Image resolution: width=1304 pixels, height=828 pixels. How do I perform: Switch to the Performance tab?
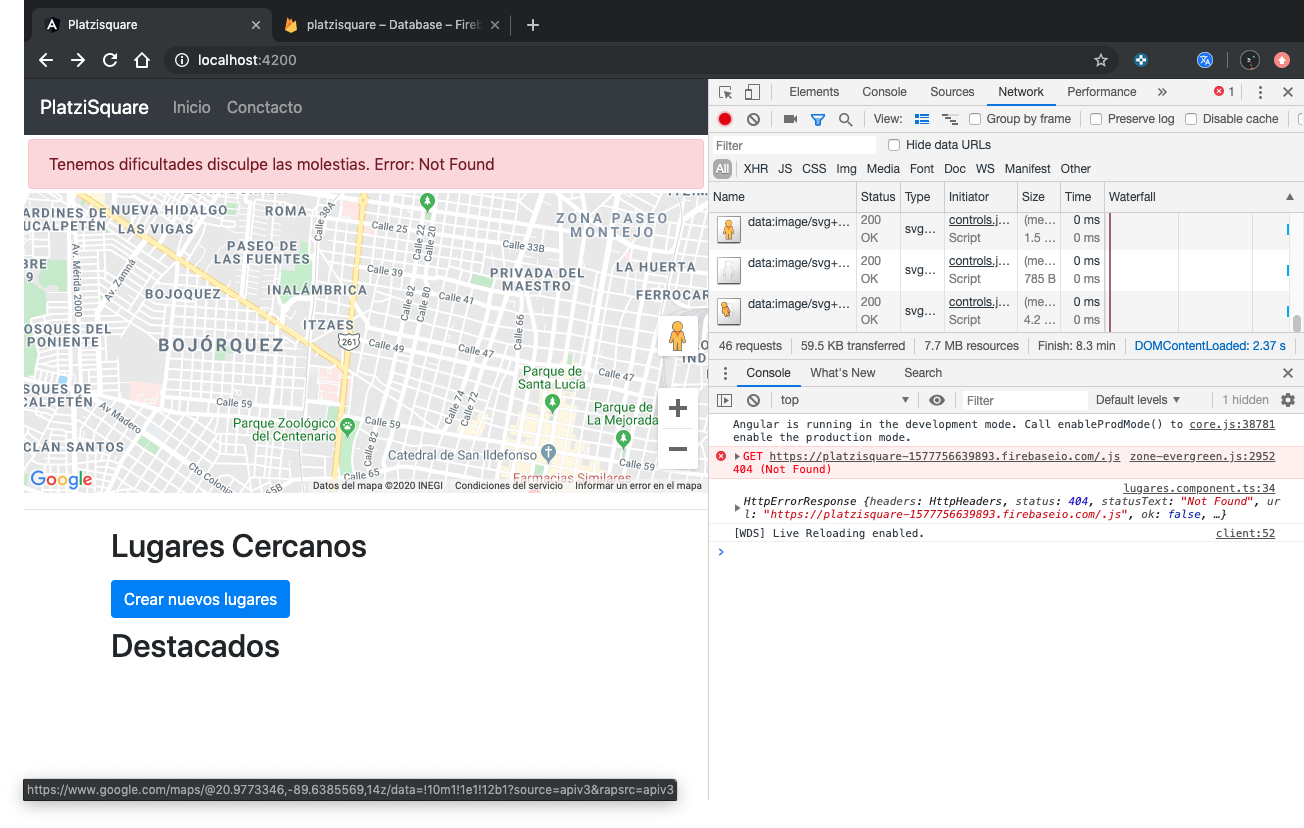[x=1101, y=92]
